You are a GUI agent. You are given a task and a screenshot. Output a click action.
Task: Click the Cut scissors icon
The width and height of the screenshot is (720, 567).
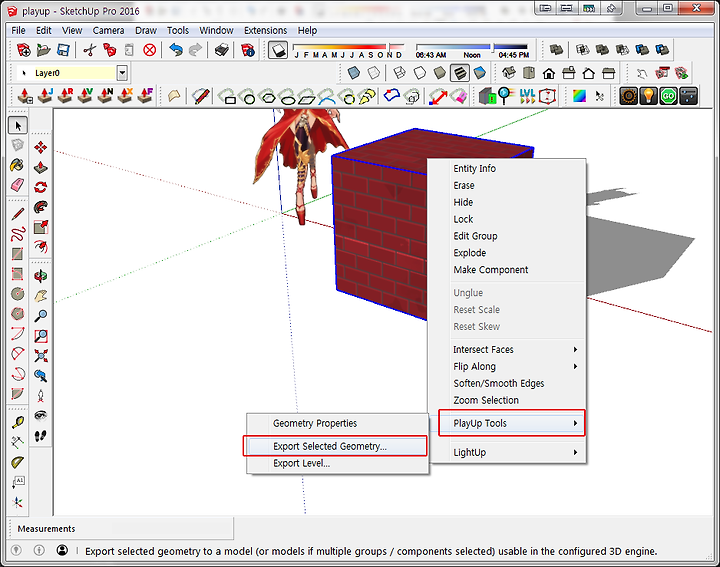tap(90, 50)
